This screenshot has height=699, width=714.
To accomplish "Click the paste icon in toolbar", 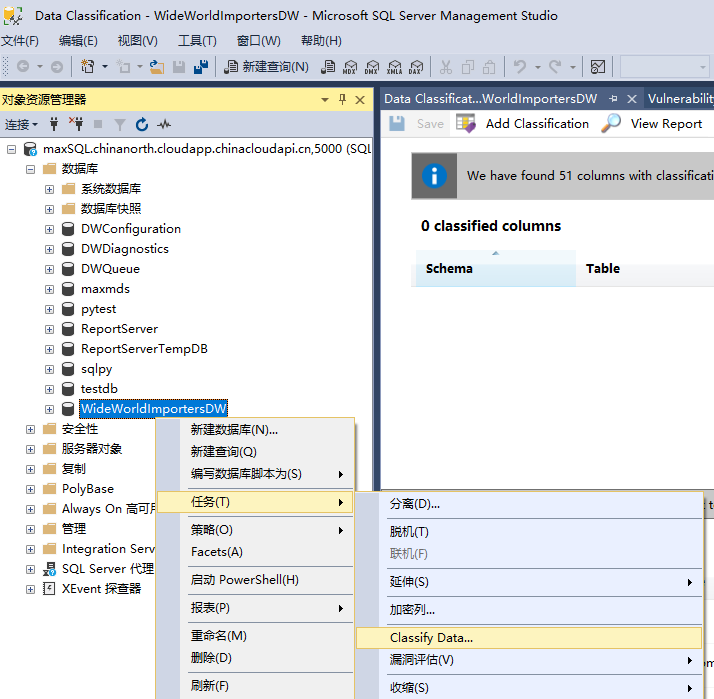I will click(x=489, y=67).
